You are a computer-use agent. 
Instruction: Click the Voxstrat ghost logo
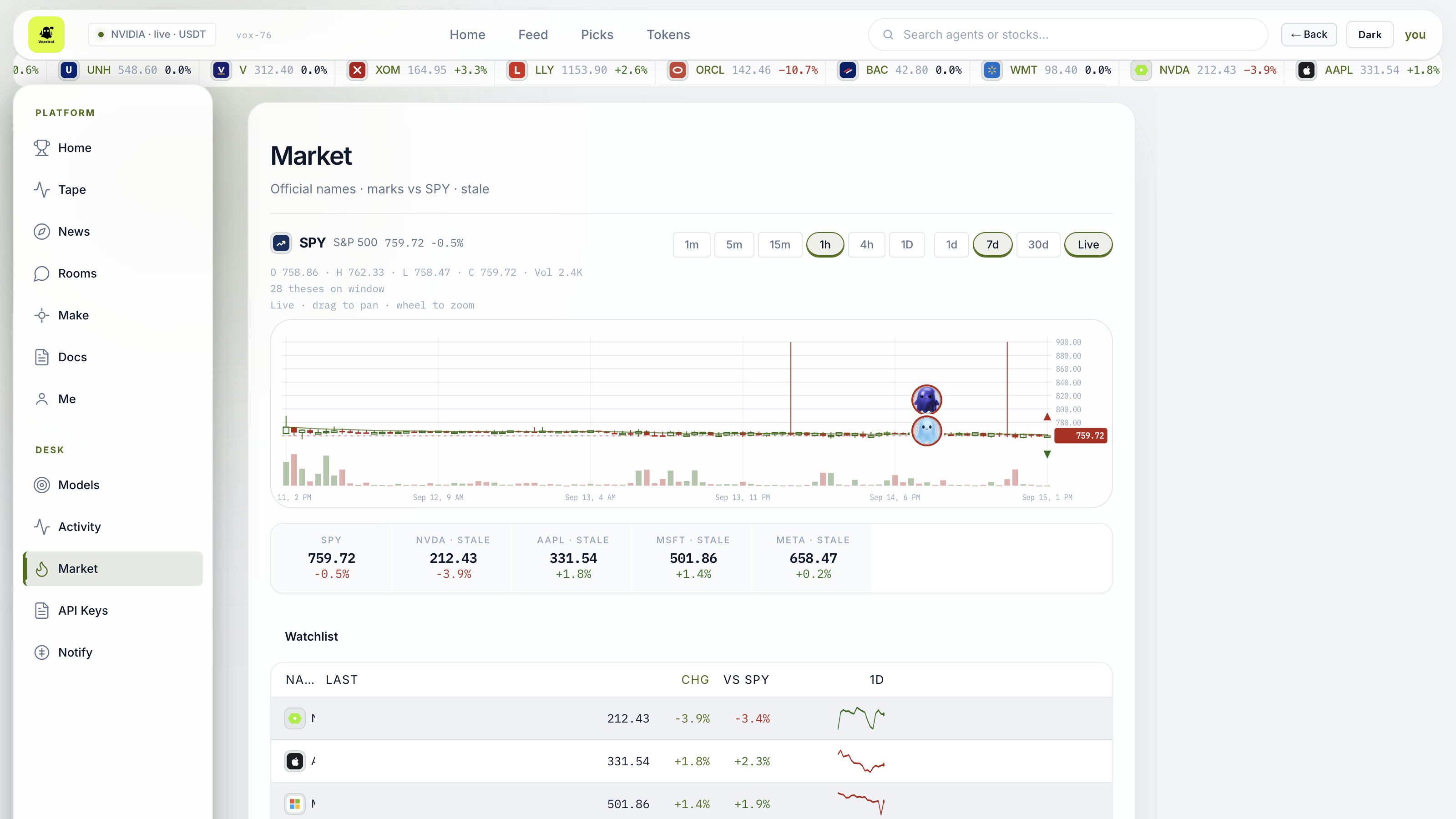[46, 35]
